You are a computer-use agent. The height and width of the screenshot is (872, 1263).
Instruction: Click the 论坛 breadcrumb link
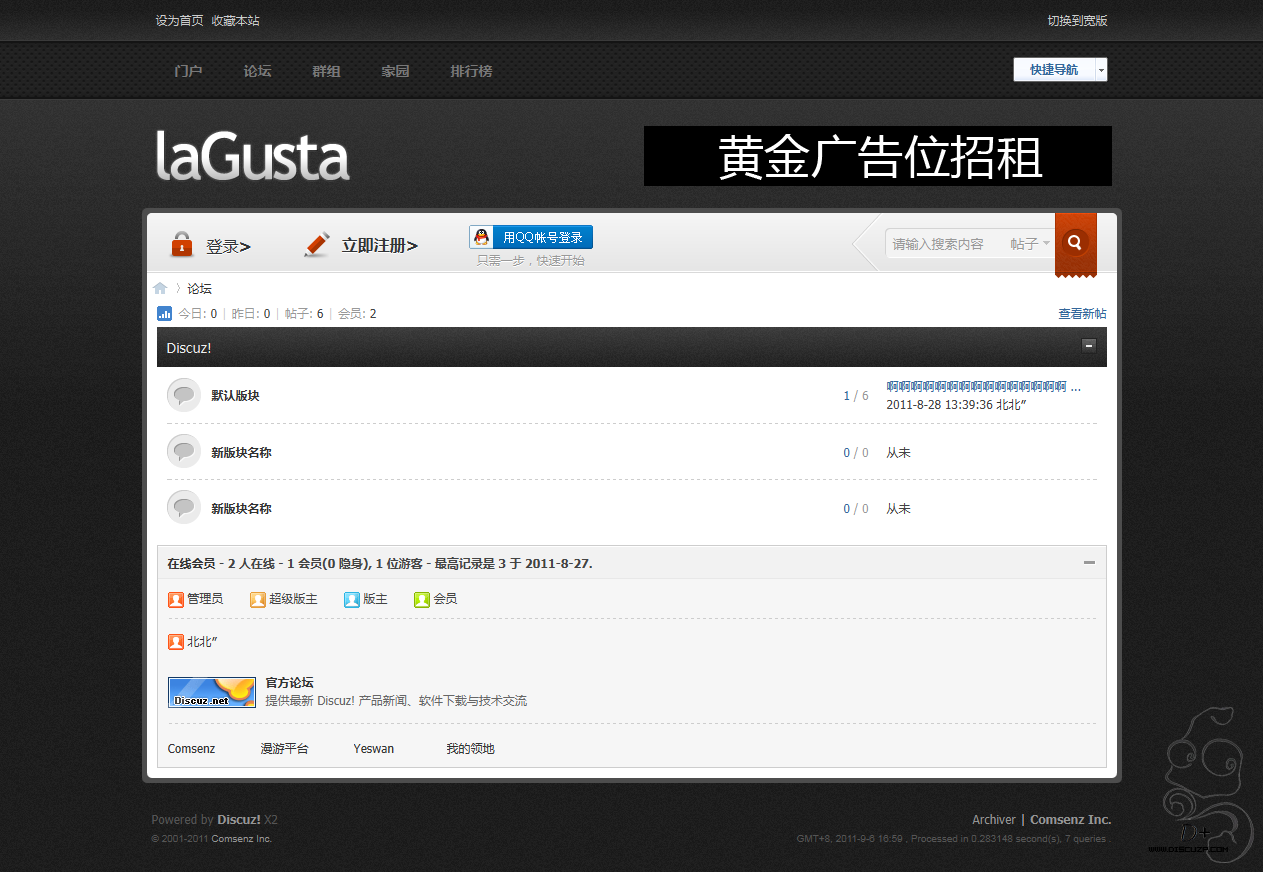pos(200,289)
